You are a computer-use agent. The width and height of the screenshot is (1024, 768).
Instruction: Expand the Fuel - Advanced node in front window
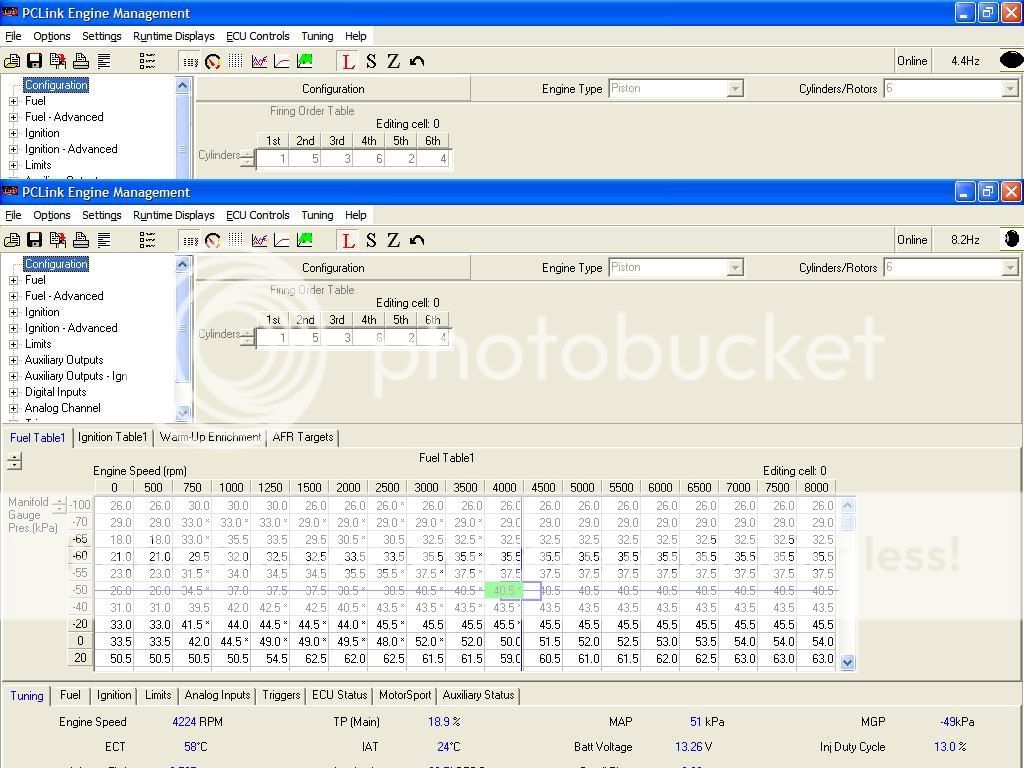click(x=13, y=296)
